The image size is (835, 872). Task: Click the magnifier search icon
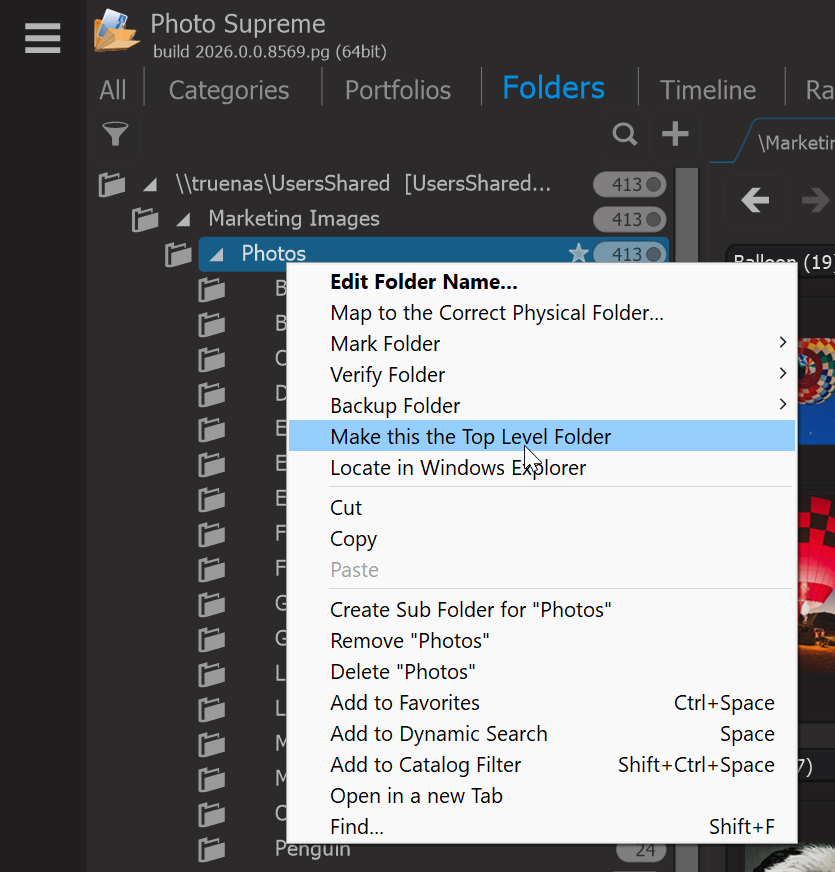pyautogui.click(x=625, y=134)
